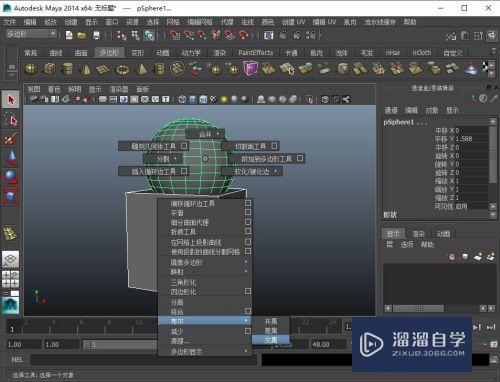Open 编辑网格 menu in menu bar
The height and width of the screenshot is (382, 500).
click(200, 22)
